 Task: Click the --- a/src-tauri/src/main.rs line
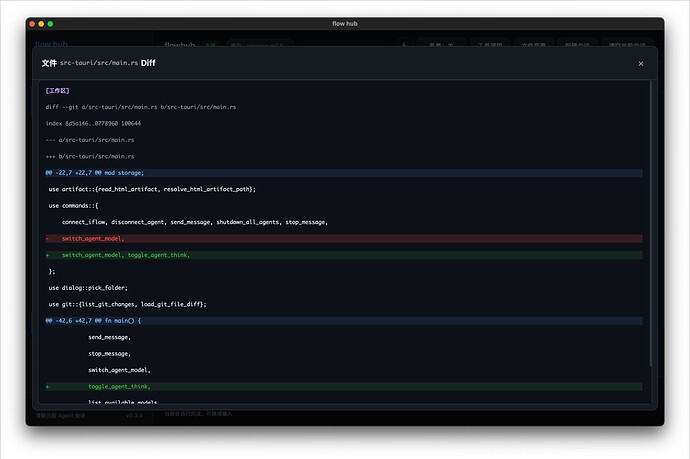[x=90, y=140]
